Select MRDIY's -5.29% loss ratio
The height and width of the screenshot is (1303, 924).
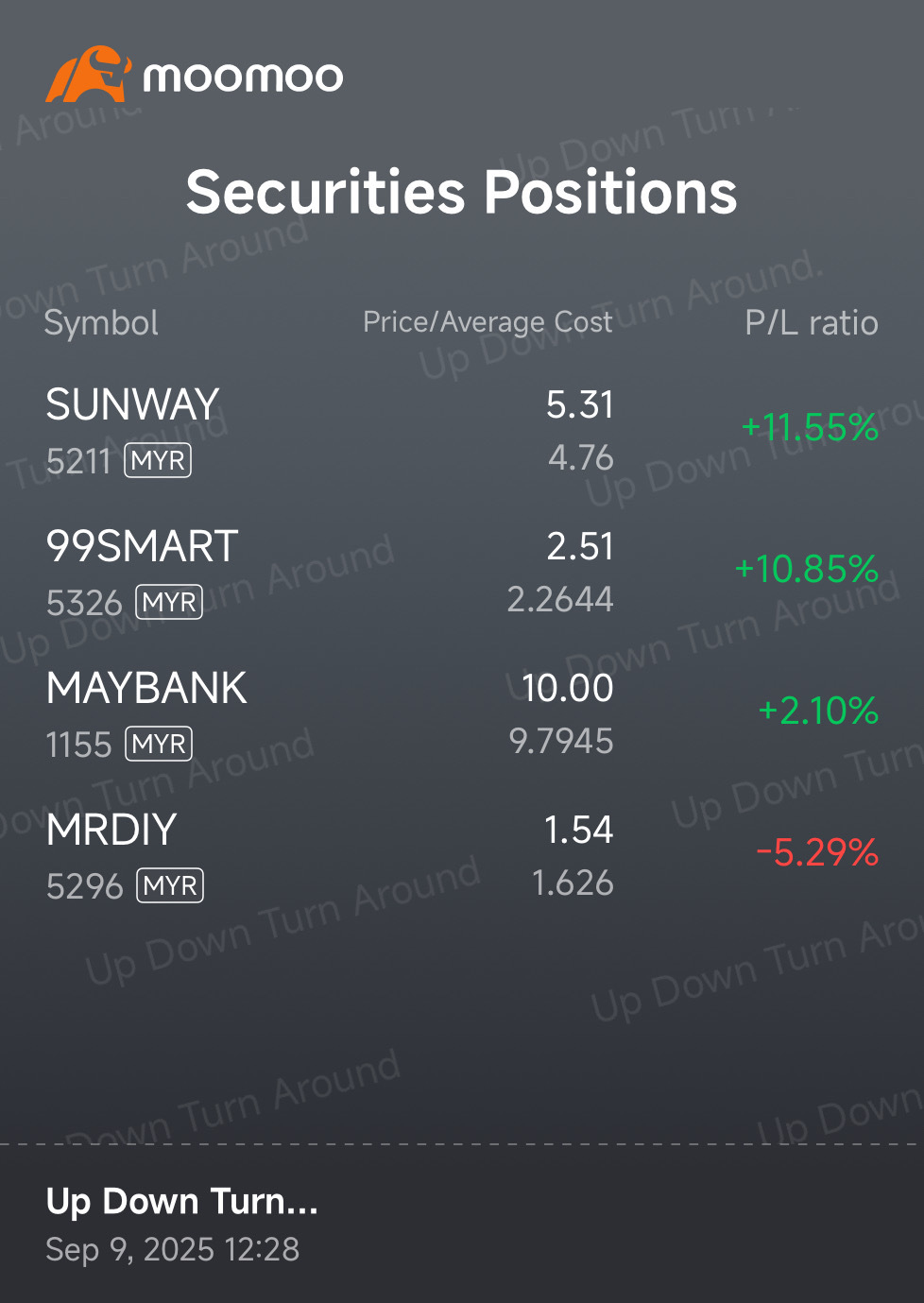tap(817, 852)
